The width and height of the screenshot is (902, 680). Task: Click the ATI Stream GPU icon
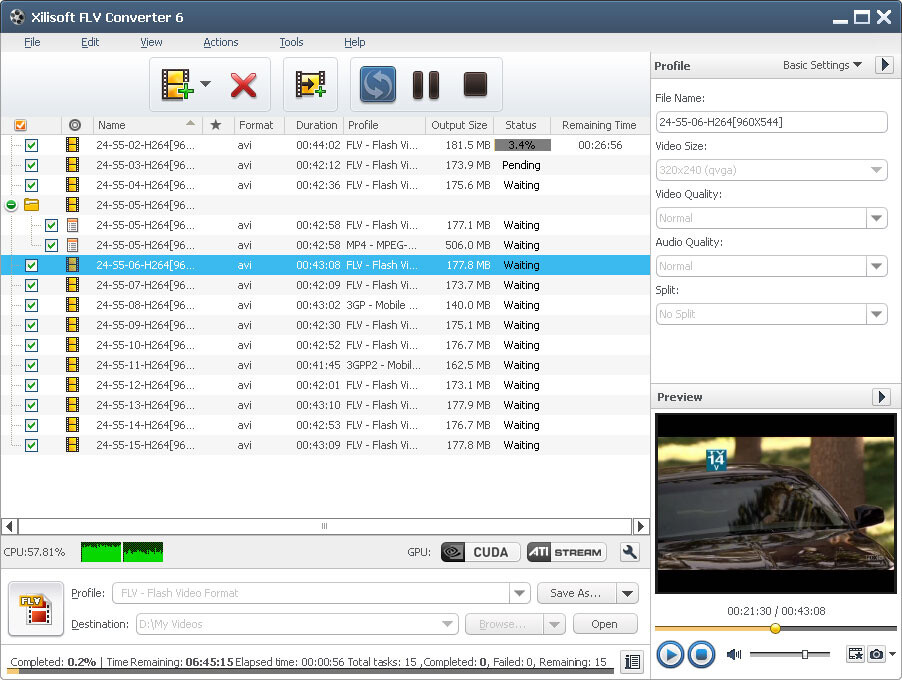(566, 551)
